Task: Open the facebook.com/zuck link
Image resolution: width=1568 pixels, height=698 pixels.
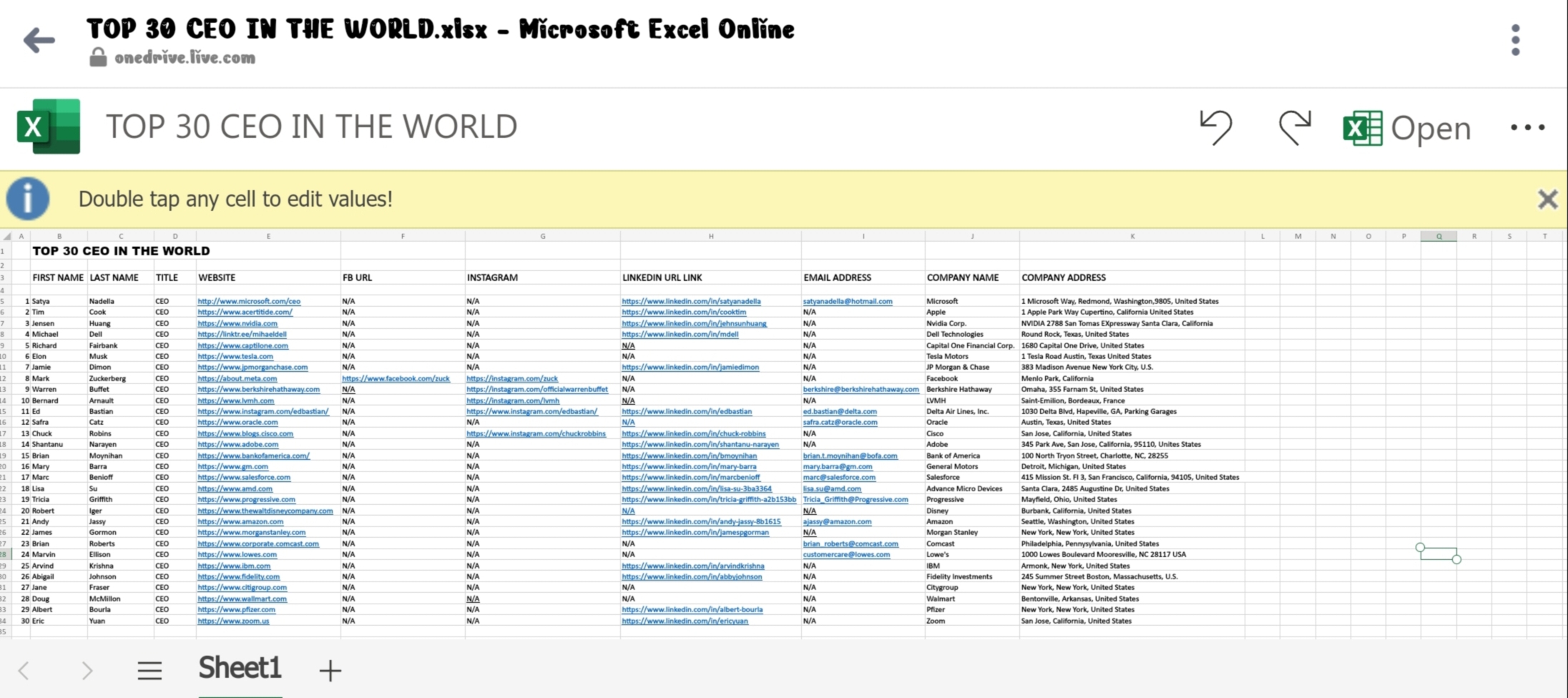Action: 396,378
